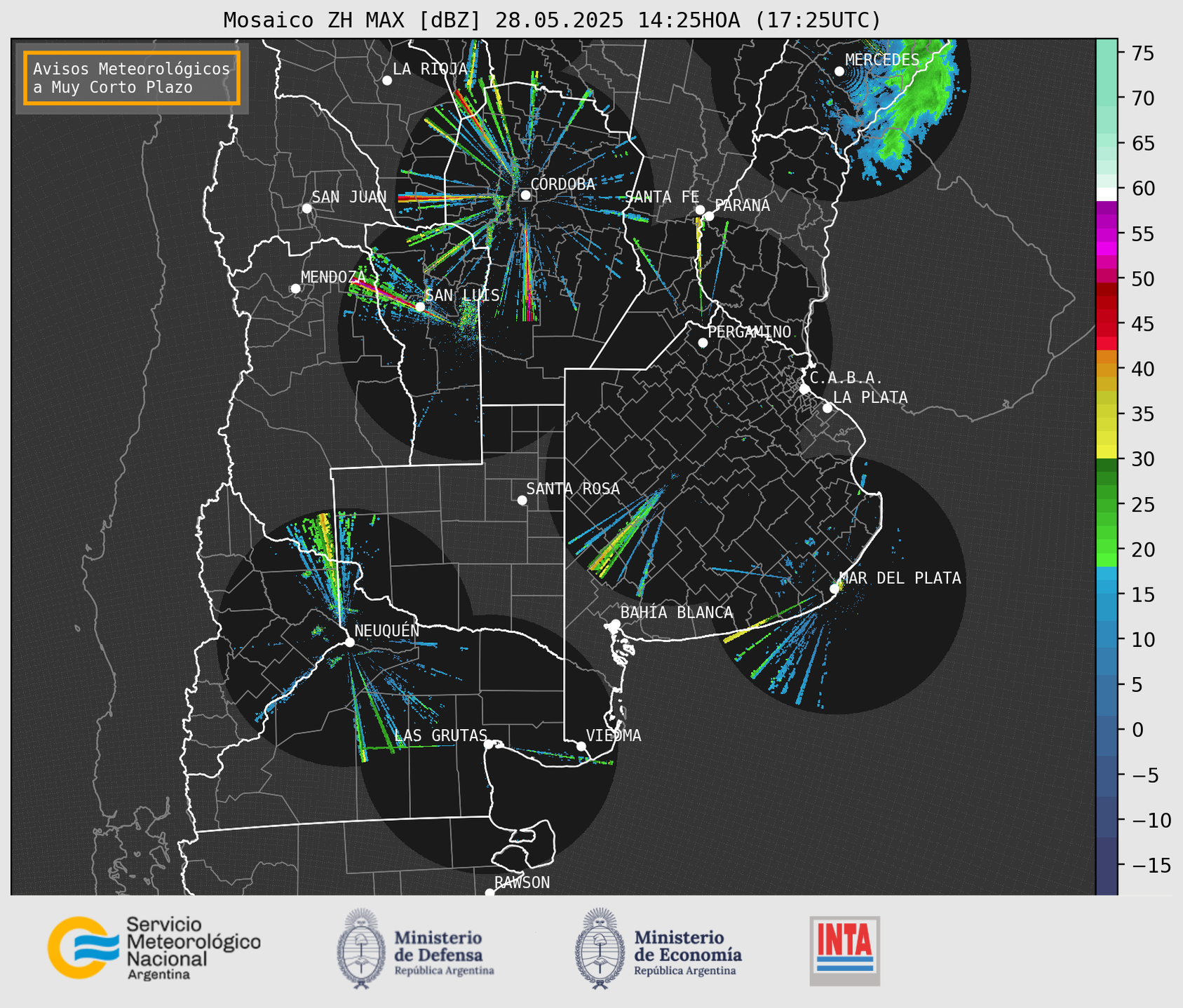Click the C.A.B.A. city marker dot
The width and height of the screenshot is (1183, 1008).
click(x=804, y=389)
